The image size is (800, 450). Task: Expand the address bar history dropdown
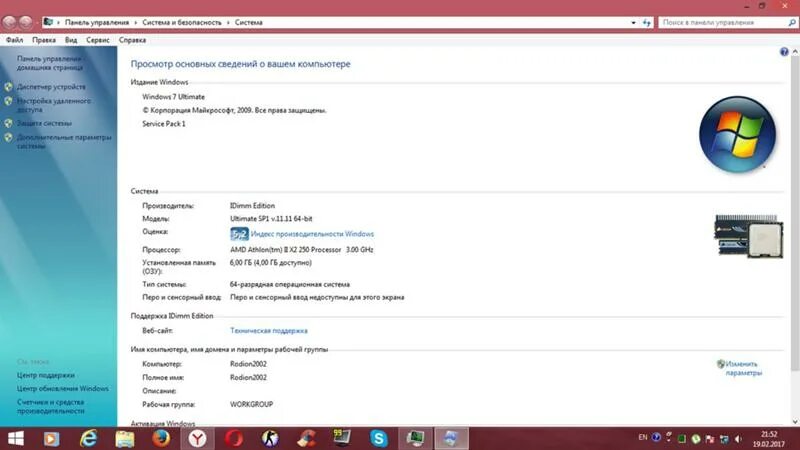(634, 22)
